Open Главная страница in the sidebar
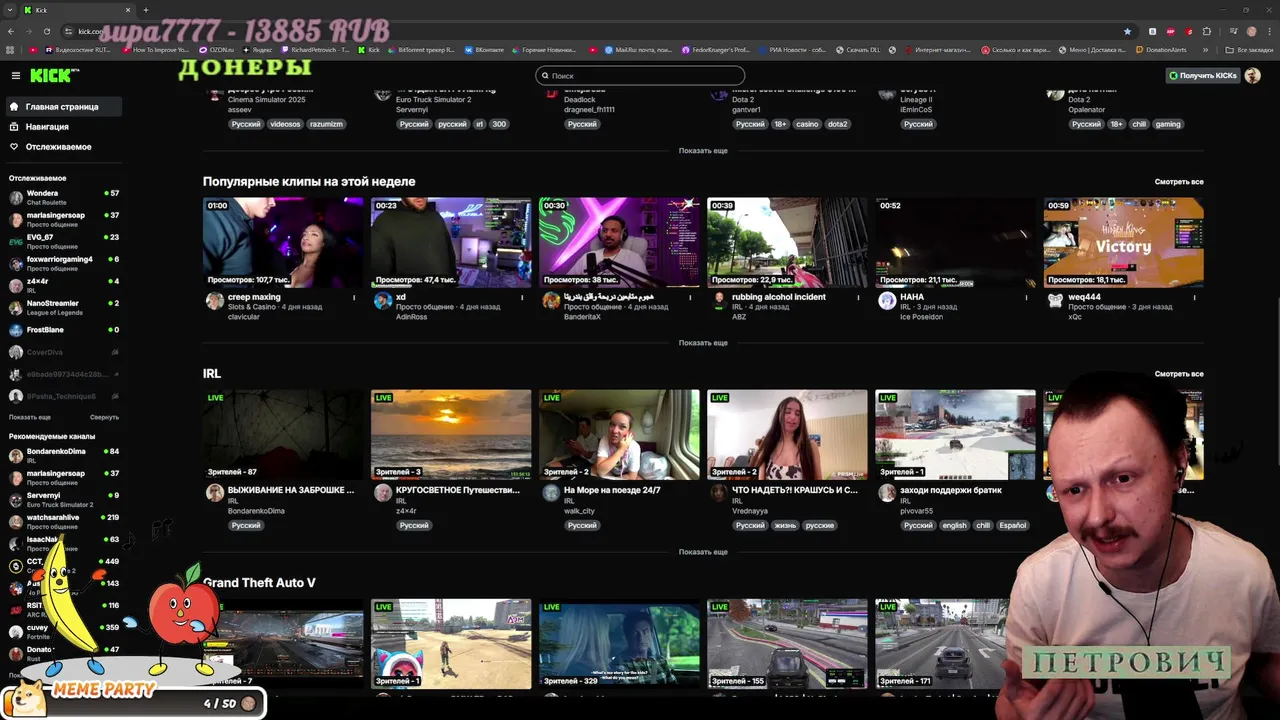1280x720 pixels. coord(62,106)
